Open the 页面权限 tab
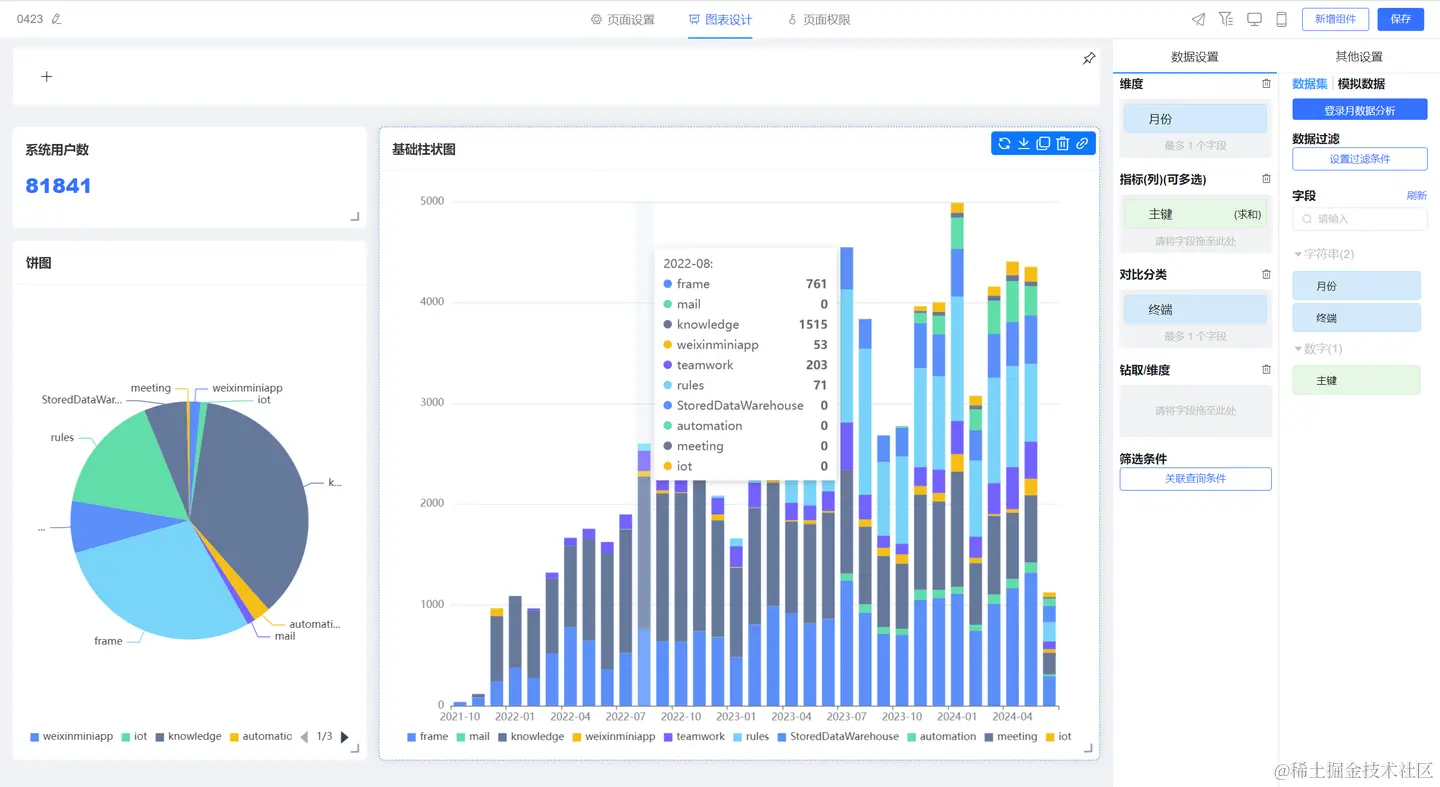This screenshot has width=1440, height=787. click(819, 19)
